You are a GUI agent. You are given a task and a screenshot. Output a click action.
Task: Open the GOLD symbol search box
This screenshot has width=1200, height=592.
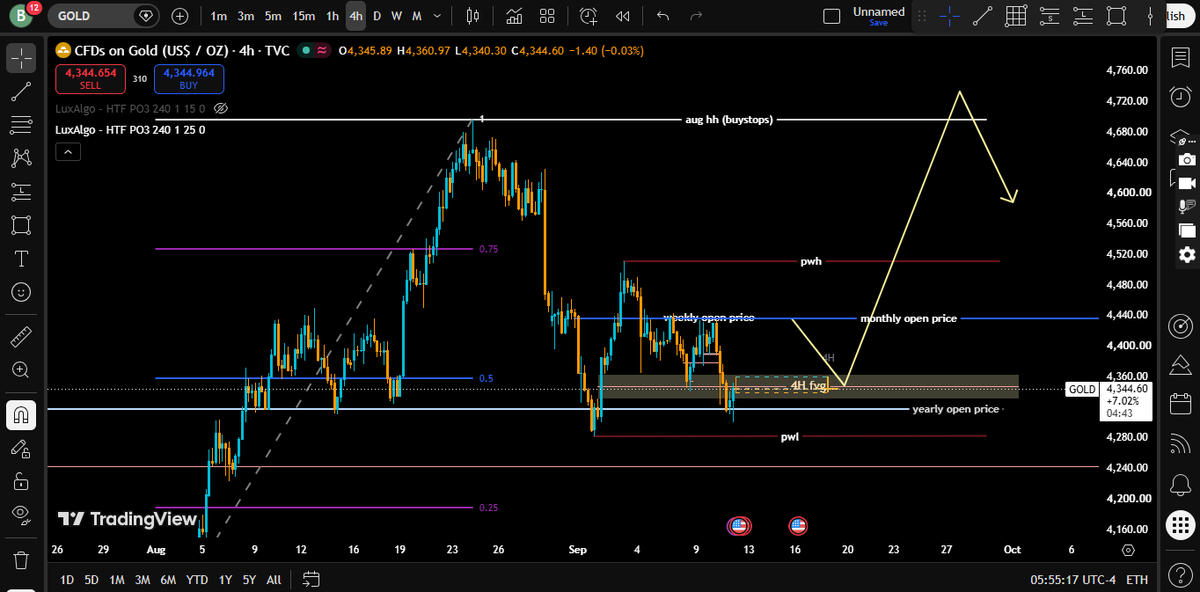tap(103, 16)
